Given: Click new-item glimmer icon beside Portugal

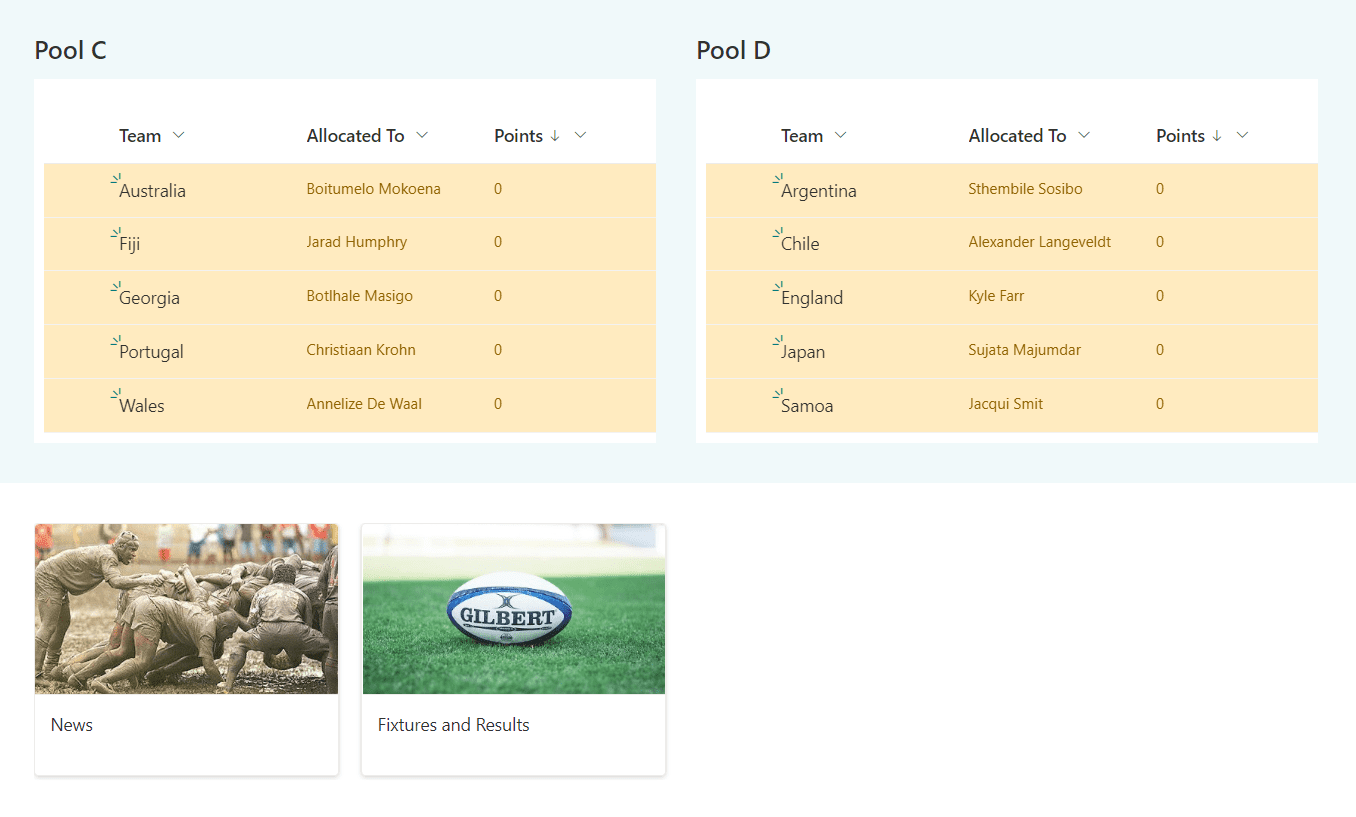Looking at the screenshot, I should coord(115,341).
